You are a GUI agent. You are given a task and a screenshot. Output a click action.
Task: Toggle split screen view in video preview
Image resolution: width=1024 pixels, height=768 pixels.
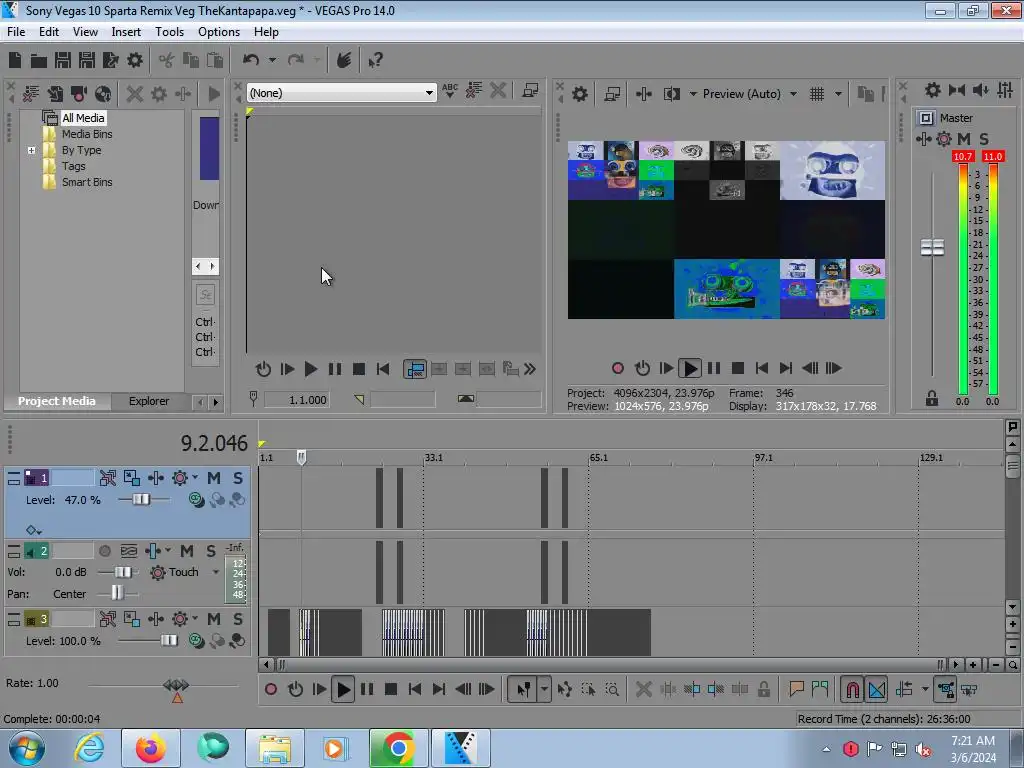672,94
